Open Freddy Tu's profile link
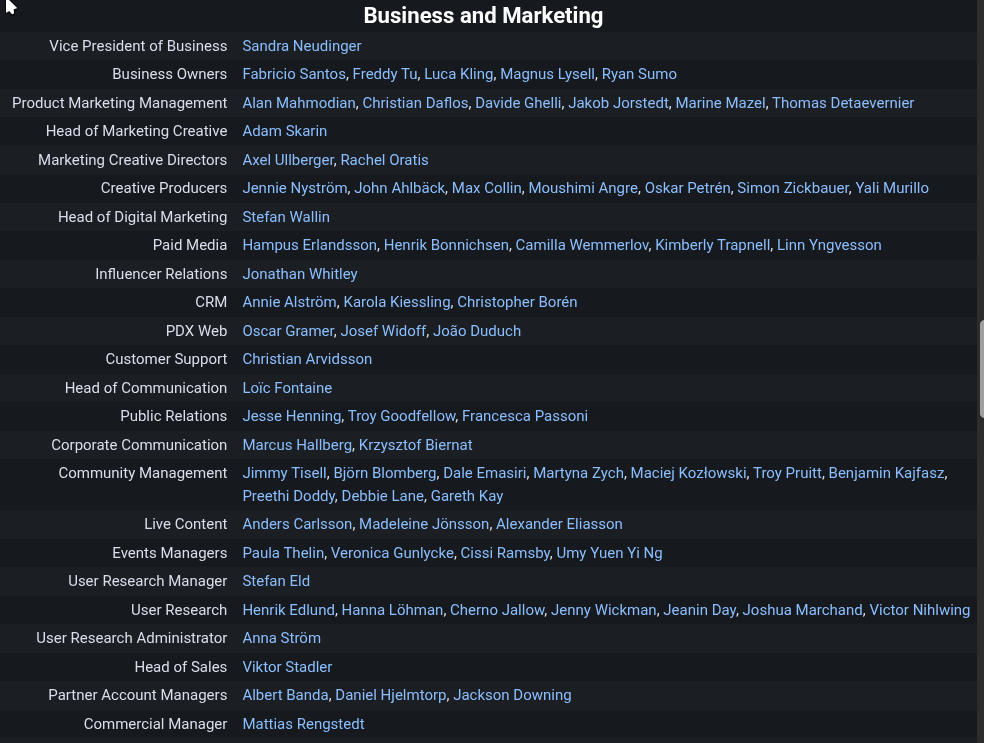 click(385, 74)
